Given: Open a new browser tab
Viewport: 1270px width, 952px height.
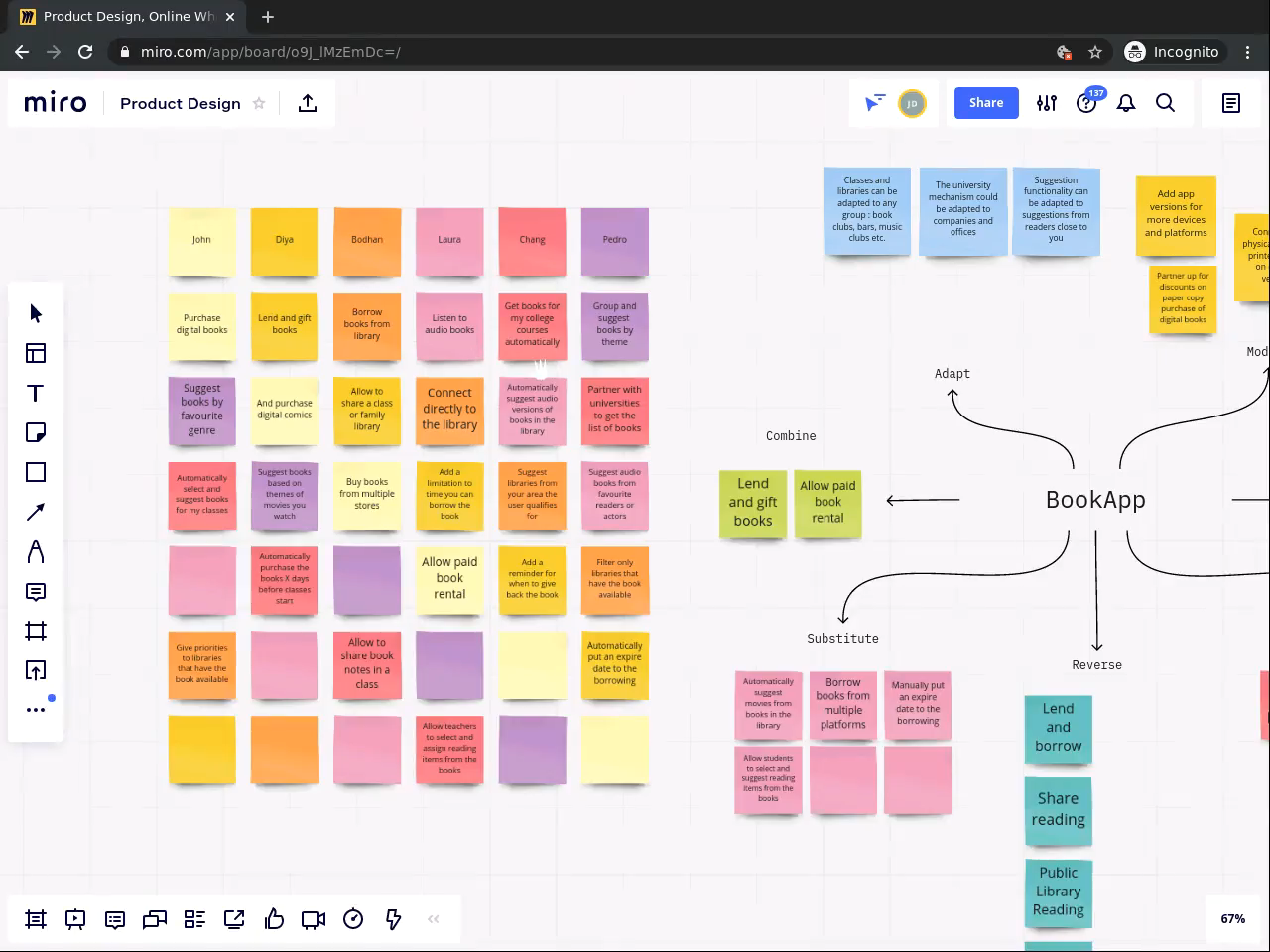Looking at the screenshot, I should (x=268, y=17).
